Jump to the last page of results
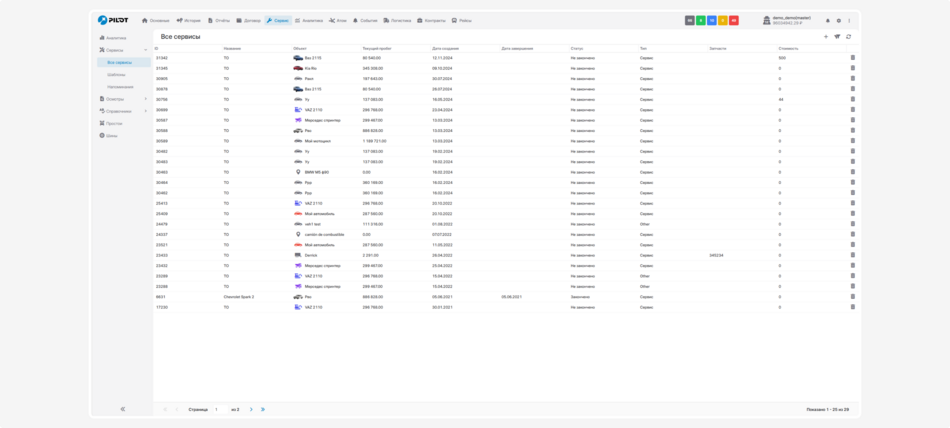Viewport: 950px width, 428px height. click(263, 409)
